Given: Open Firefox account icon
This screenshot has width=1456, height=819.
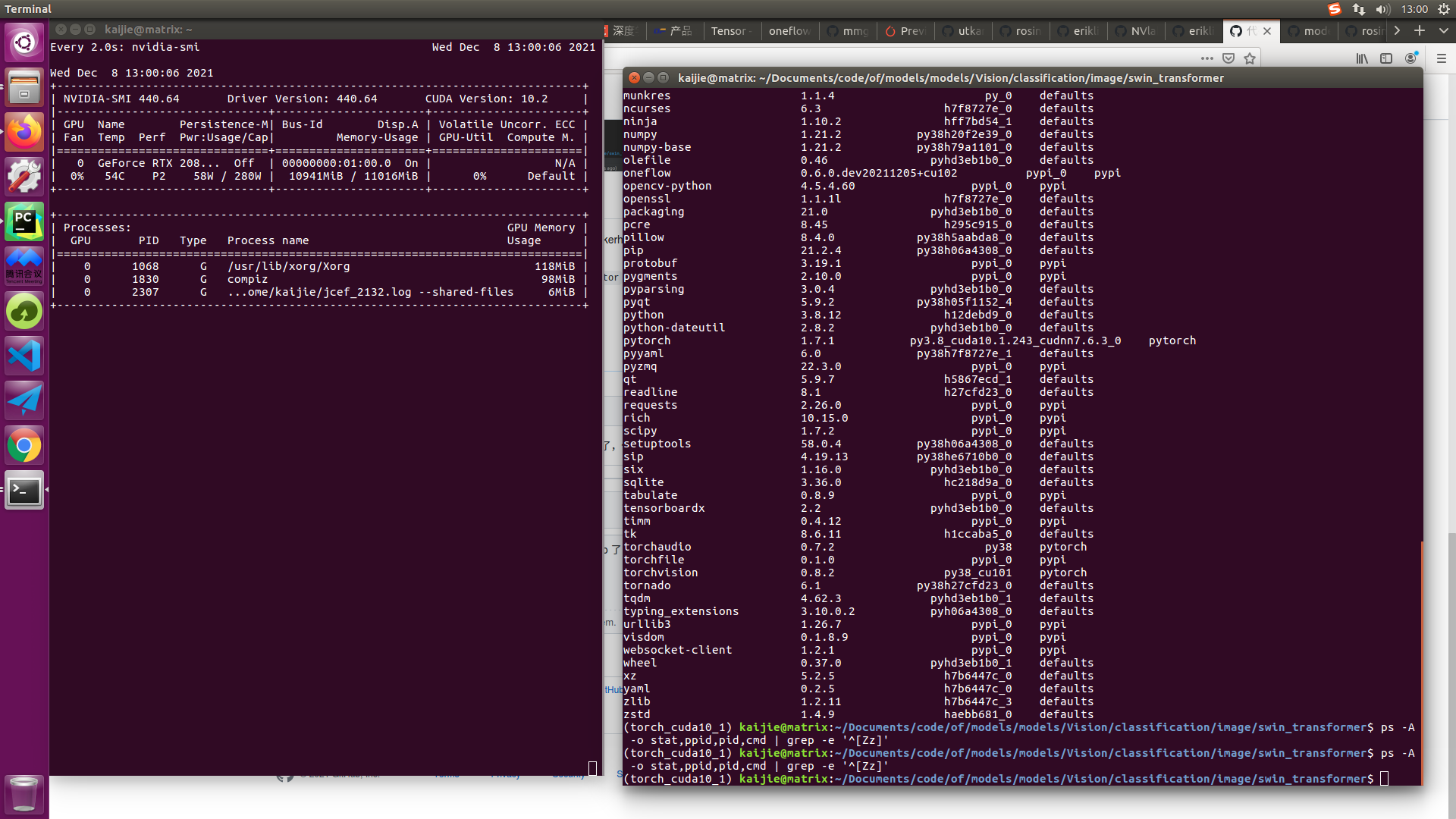Looking at the screenshot, I should [x=1410, y=58].
